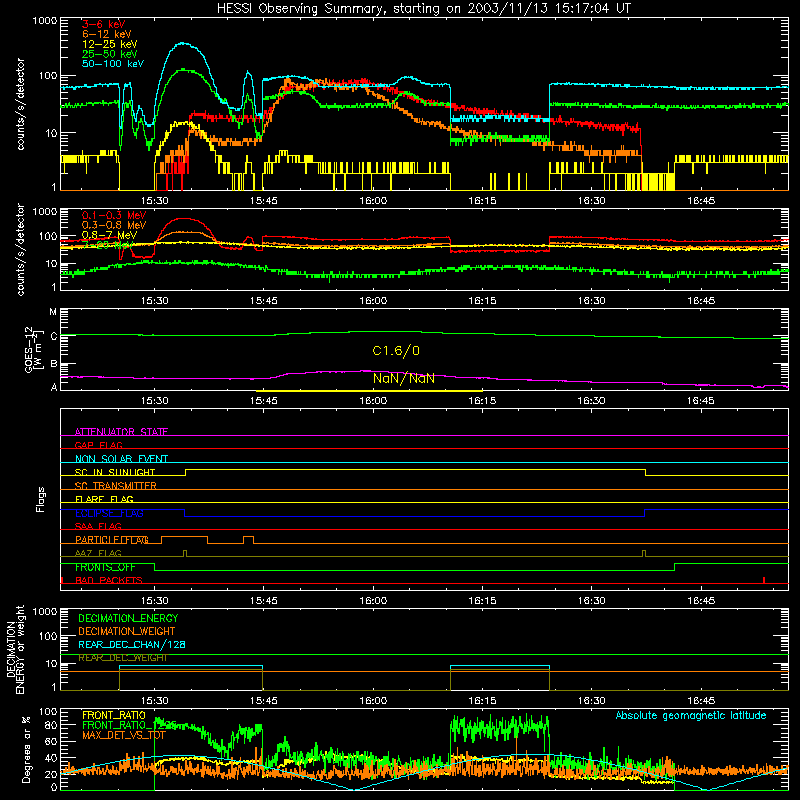Select the ATTENUATOR_STATE flag label
The width and height of the screenshot is (800, 800).
coord(121,432)
